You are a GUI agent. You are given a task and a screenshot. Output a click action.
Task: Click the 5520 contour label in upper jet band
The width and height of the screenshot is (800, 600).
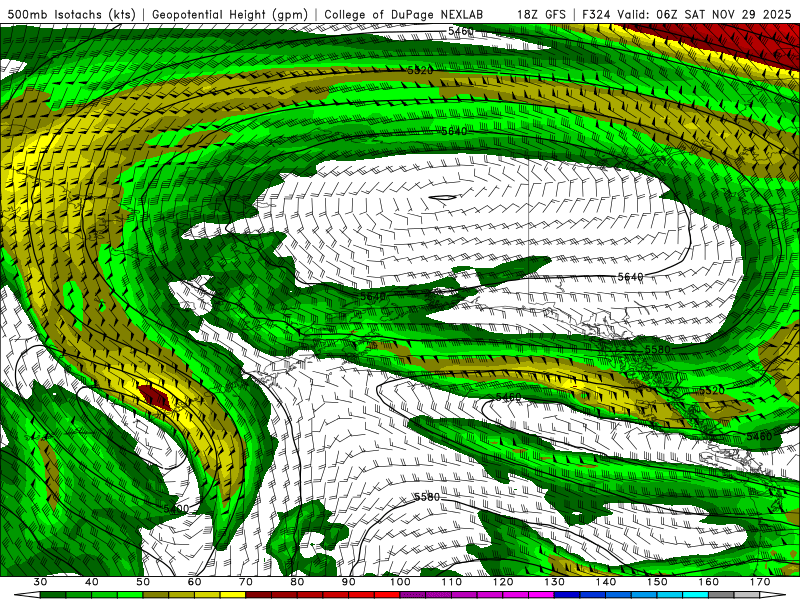(420, 70)
